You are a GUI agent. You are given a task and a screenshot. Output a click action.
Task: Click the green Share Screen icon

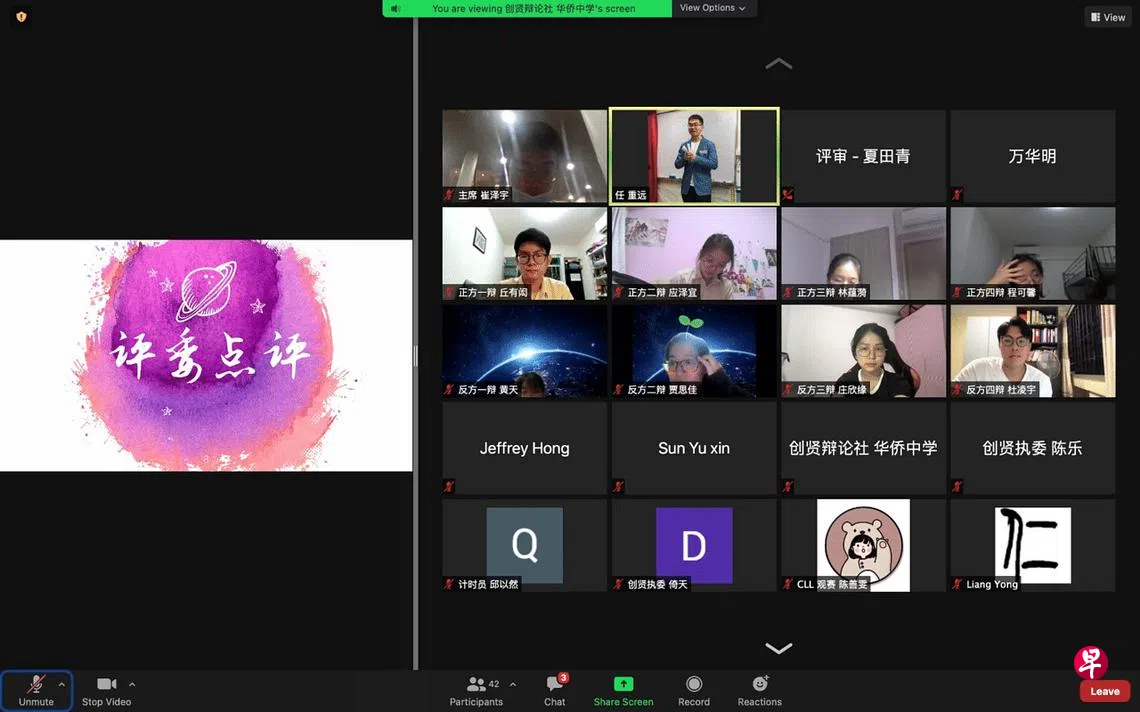[x=623, y=685]
